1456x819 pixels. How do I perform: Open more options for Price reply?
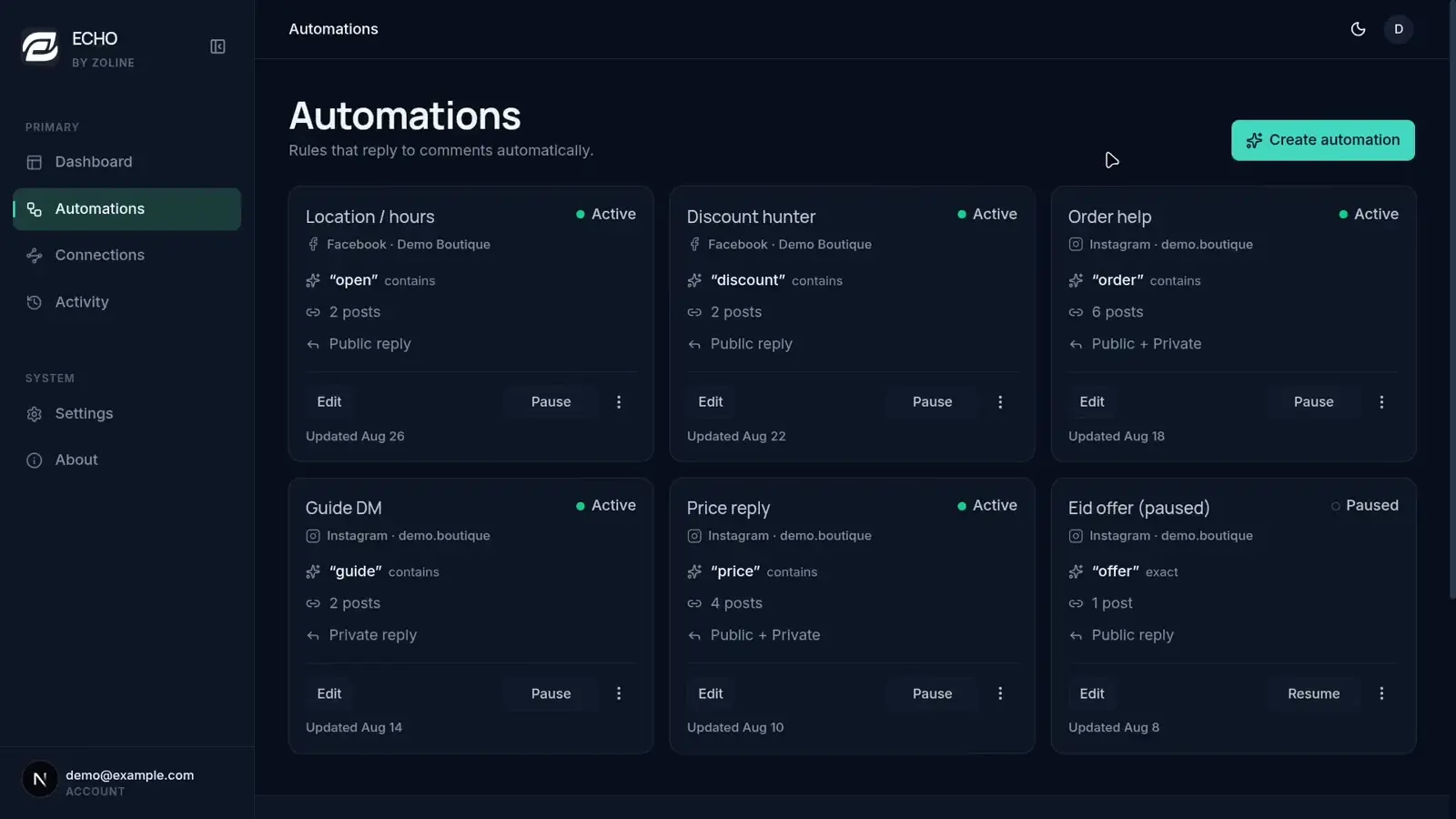1000,693
